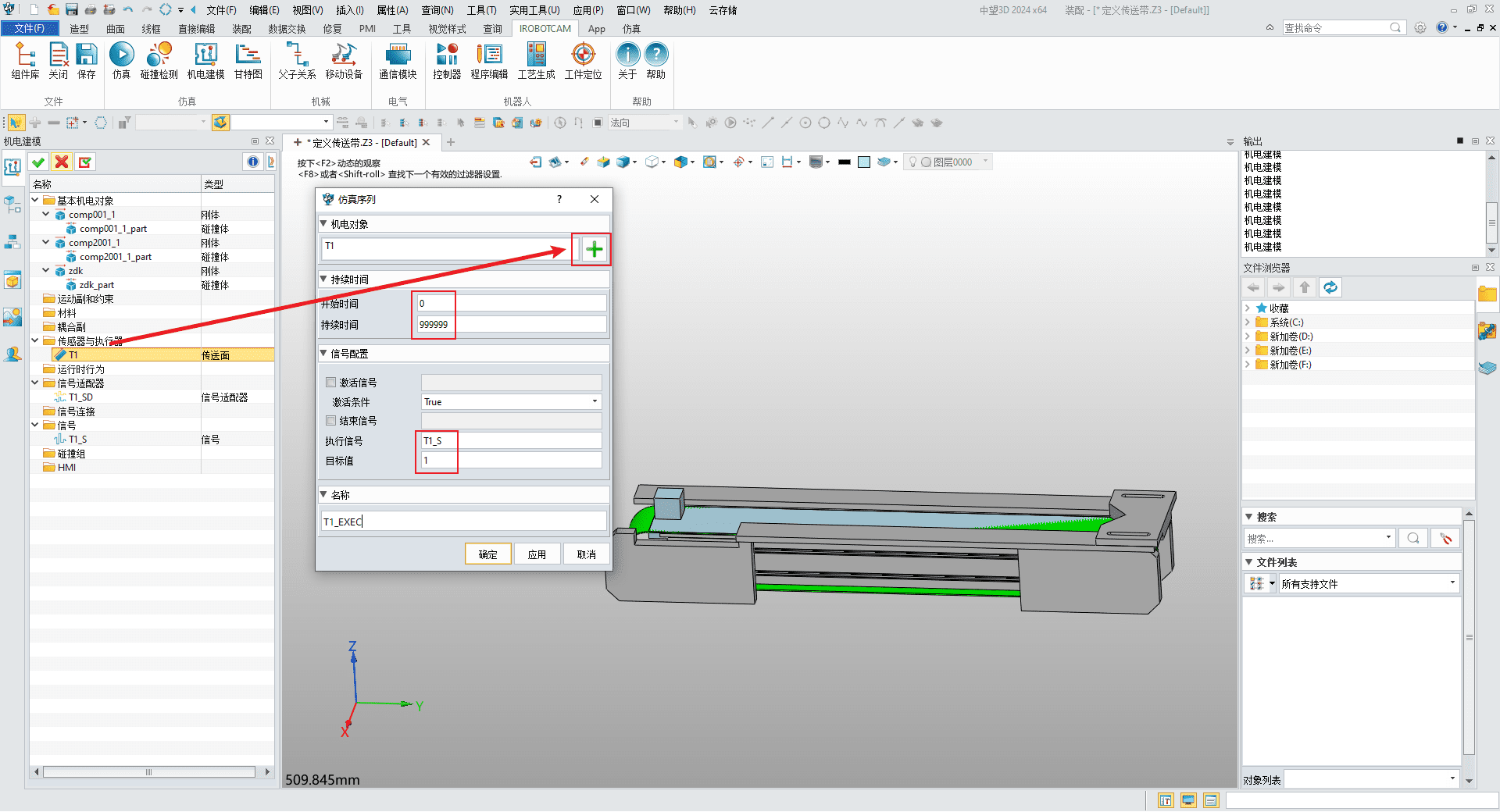
Task: Open the 帮助 help icon in ribbon
Action: (x=656, y=61)
